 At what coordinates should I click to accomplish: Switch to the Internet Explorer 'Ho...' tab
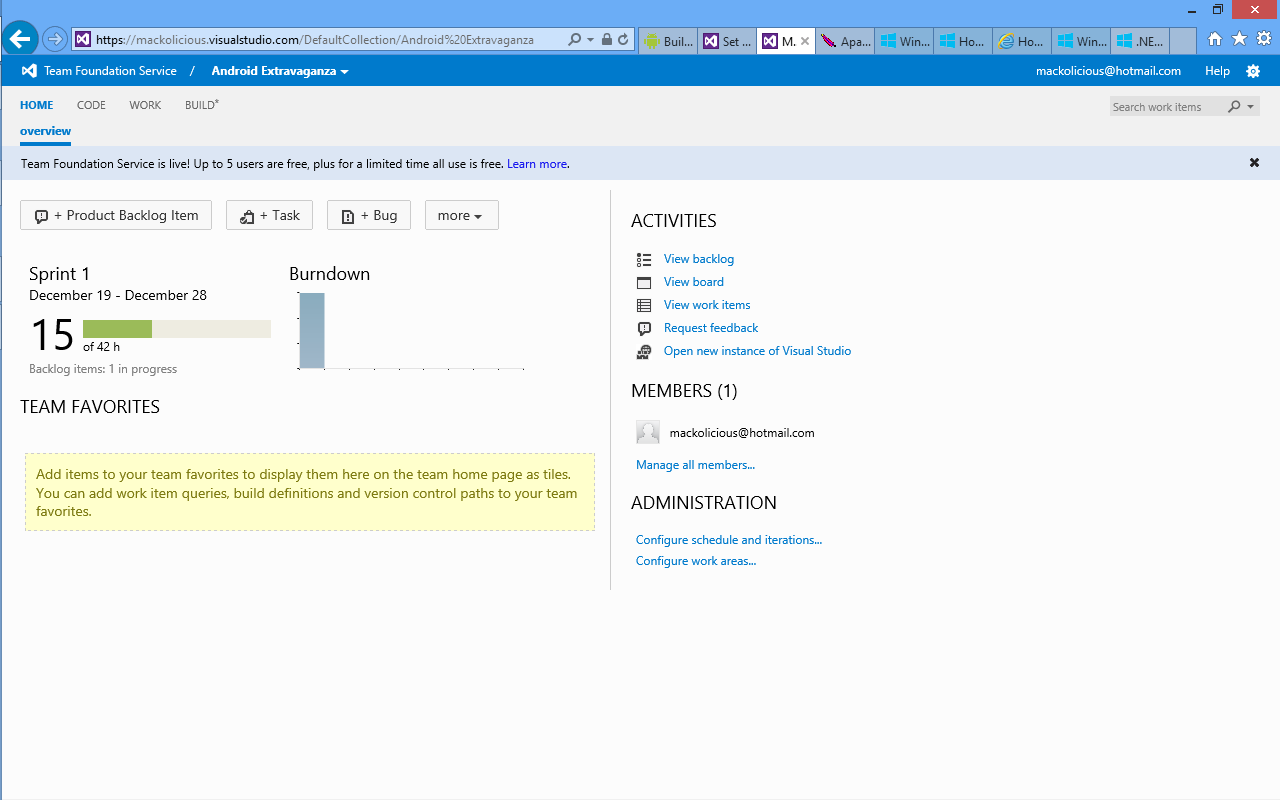point(1021,41)
